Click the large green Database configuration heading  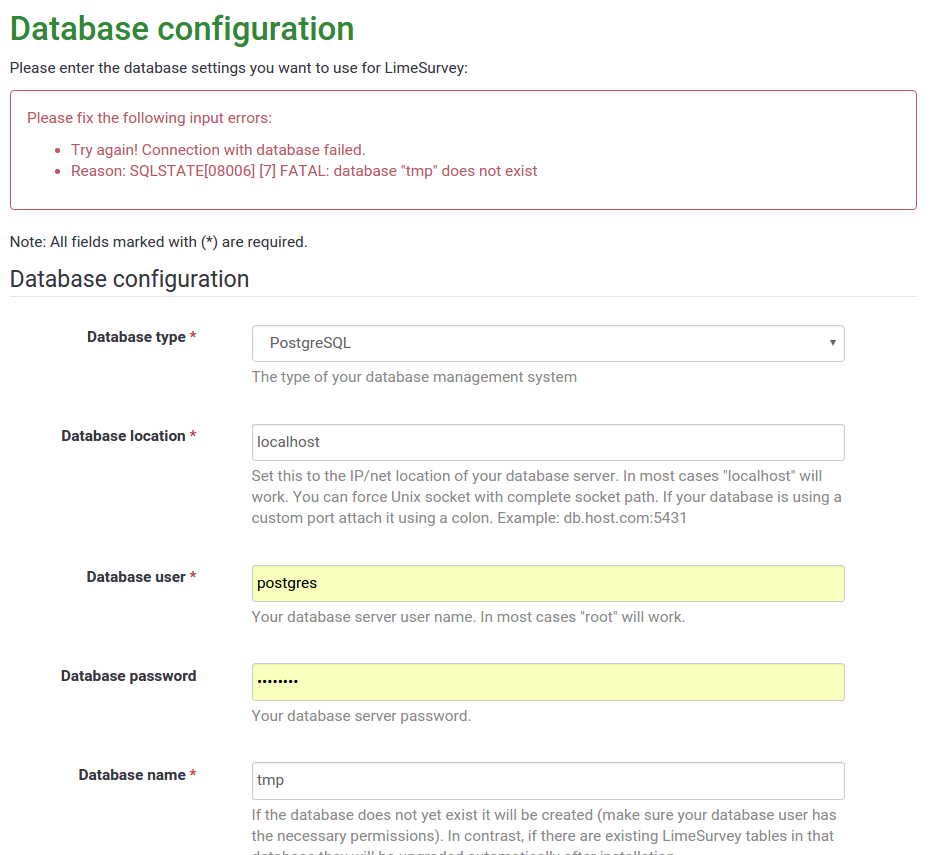tap(182, 29)
